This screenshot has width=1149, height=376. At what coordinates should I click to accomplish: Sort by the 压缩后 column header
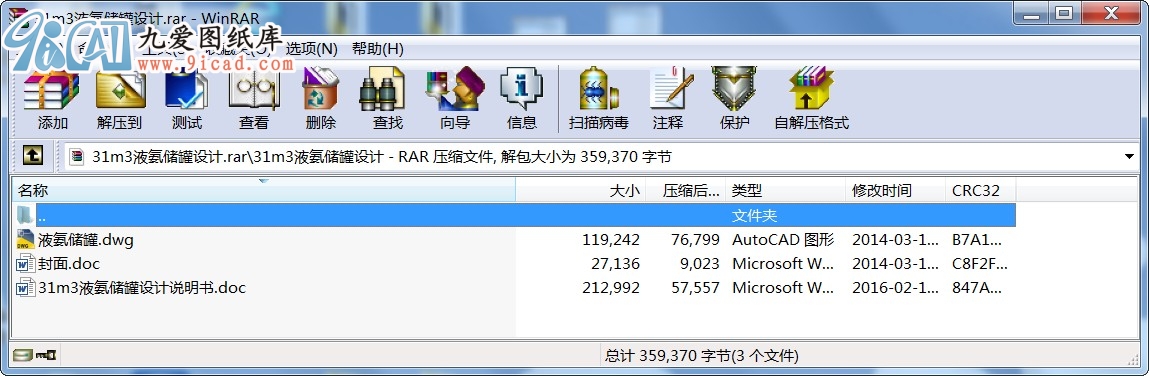click(x=686, y=191)
